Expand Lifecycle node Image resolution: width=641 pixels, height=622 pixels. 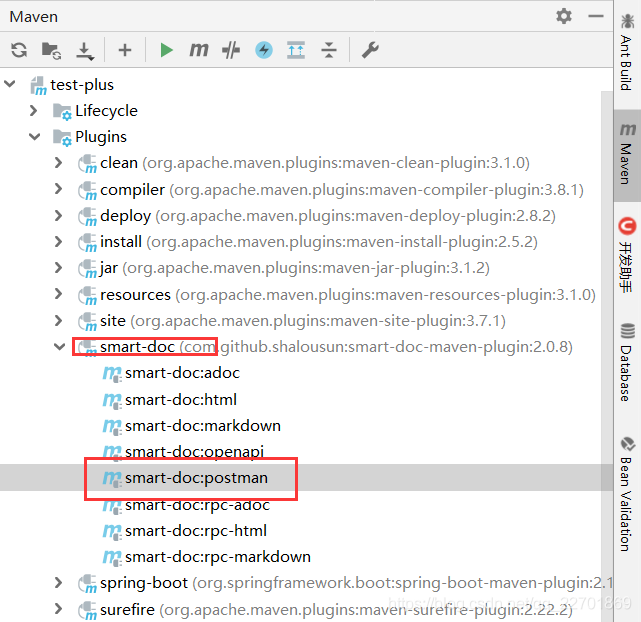point(34,110)
